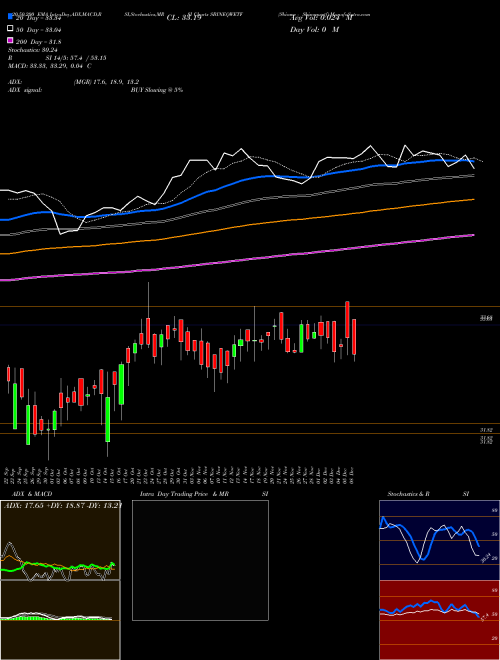The height and width of the screenshot is (660, 500).
Task: Click the magenta 200 Day legend swatch
Action: tap(10, 41)
